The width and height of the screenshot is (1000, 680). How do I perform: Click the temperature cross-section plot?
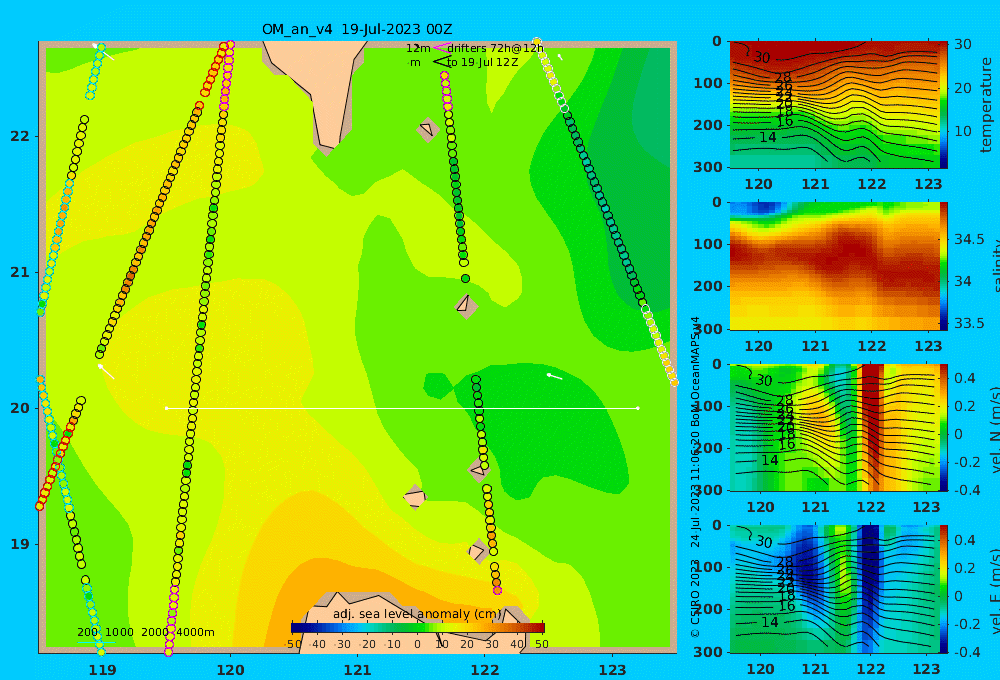click(x=834, y=105)
